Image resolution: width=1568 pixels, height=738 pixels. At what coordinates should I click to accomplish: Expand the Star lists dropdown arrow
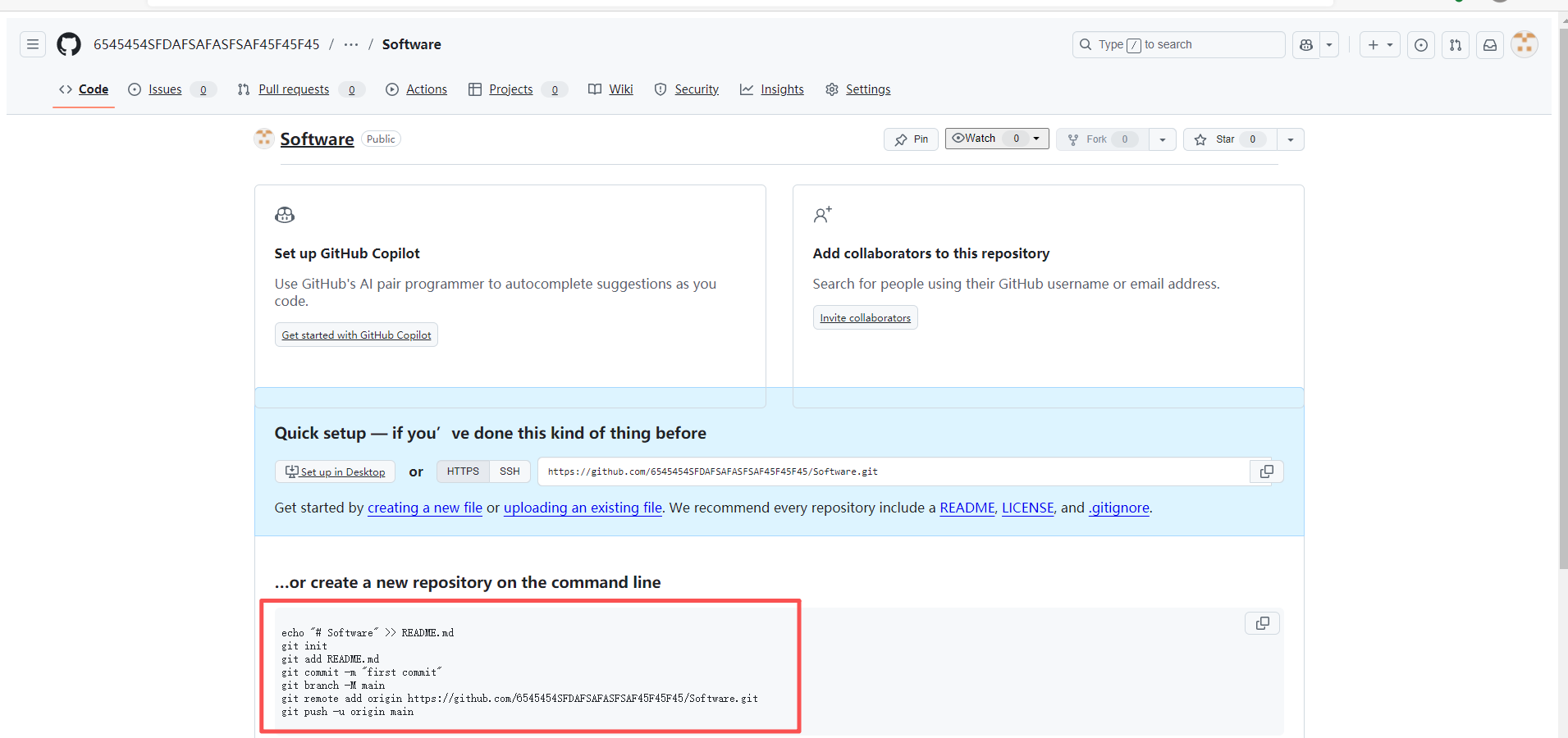[x=1291, y=139]
